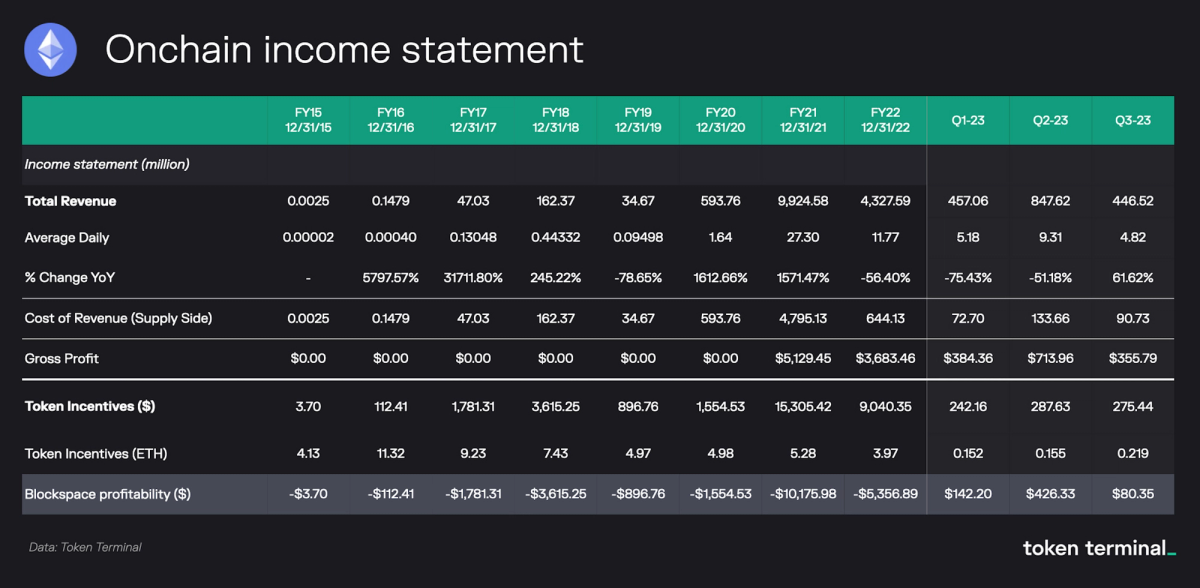Click the Q3-23 column header
Image resolution: width=1200 pixels, height=588 pixels.
(x=1133, y=120)
